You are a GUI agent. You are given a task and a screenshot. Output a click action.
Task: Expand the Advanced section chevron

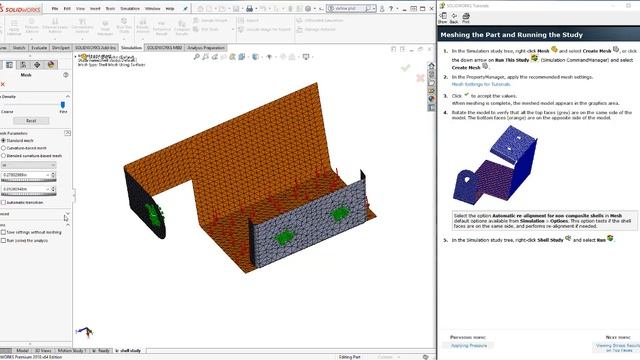coord(68,214)
